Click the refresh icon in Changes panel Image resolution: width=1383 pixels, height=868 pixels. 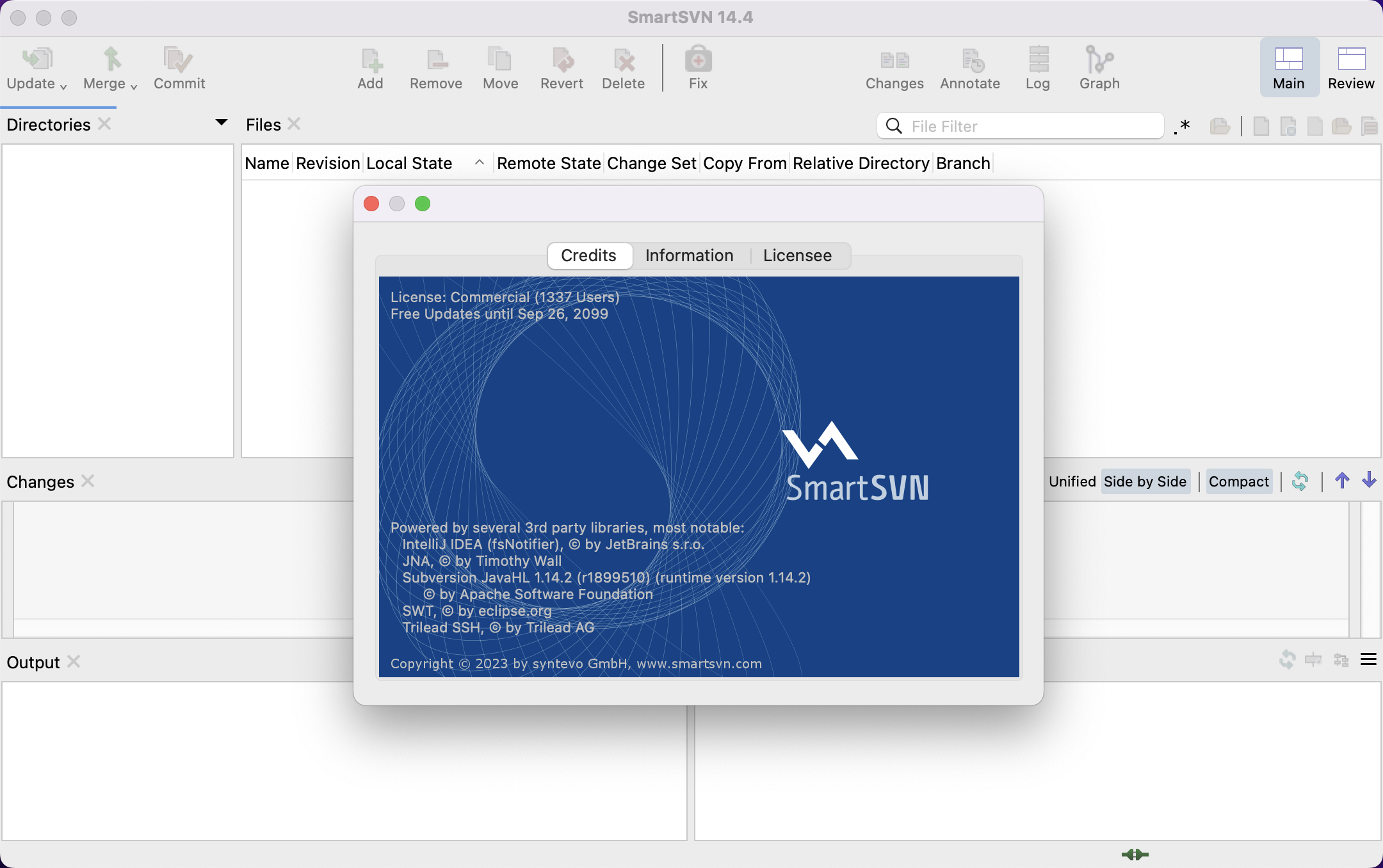point(1300,481)
